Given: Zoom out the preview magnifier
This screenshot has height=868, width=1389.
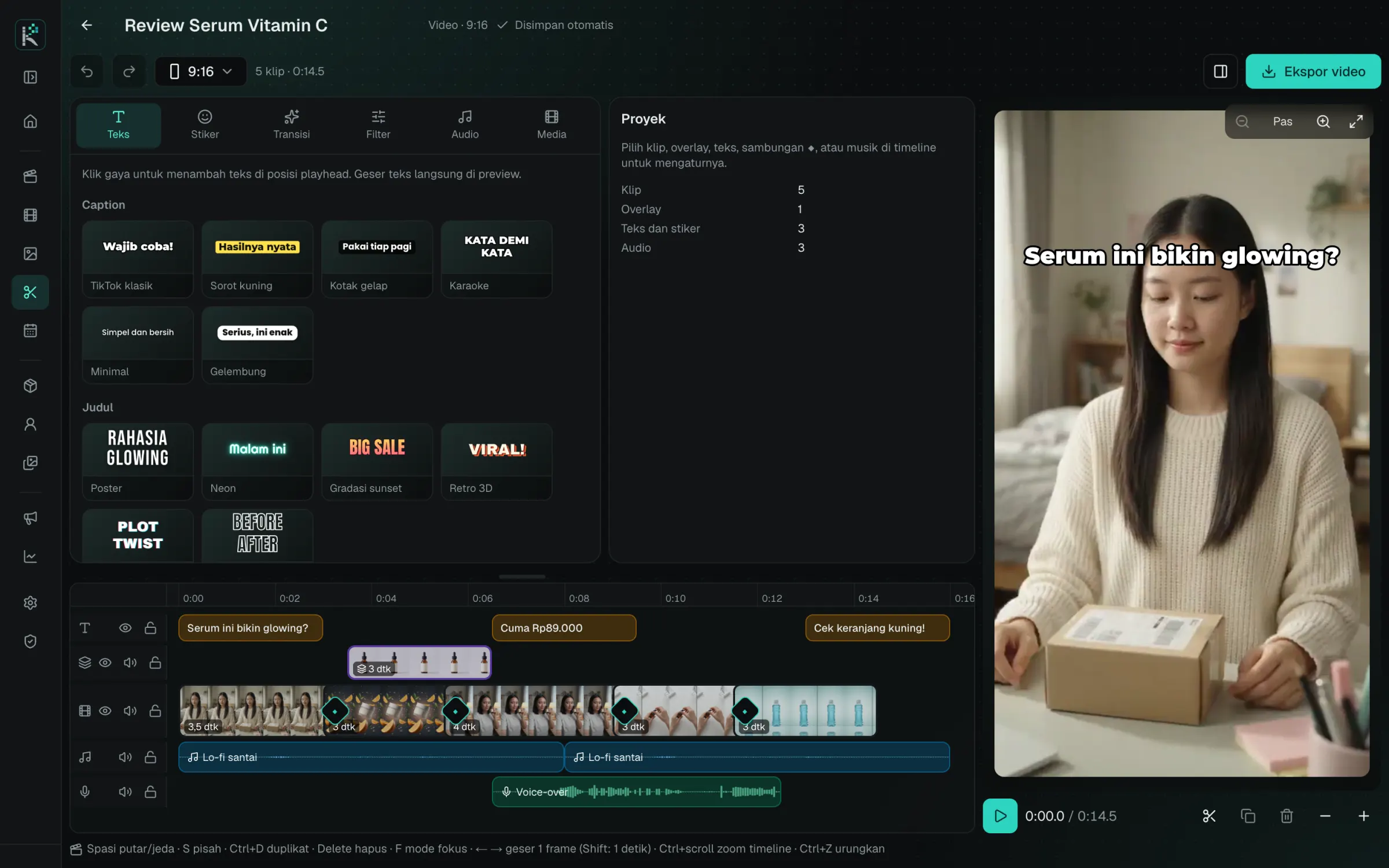Looking at the screenshot, I should tap(1242, 122).
